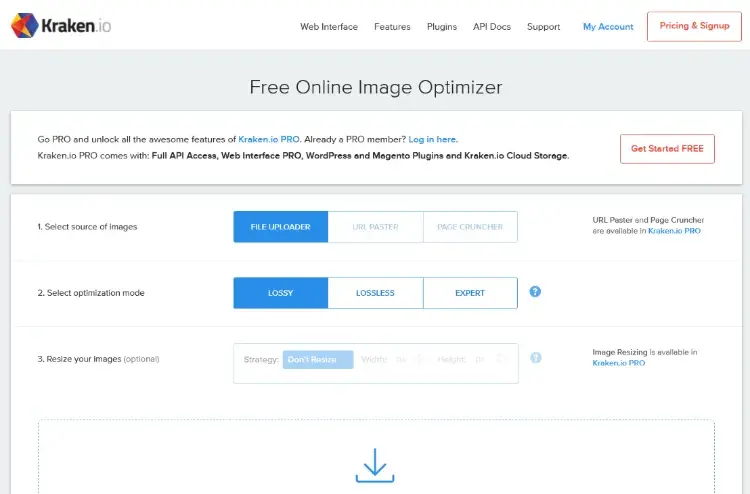The width and height of the screenshot is (750, 494).
Task: Open optimization mode help question icon
Action: point(535,292)
